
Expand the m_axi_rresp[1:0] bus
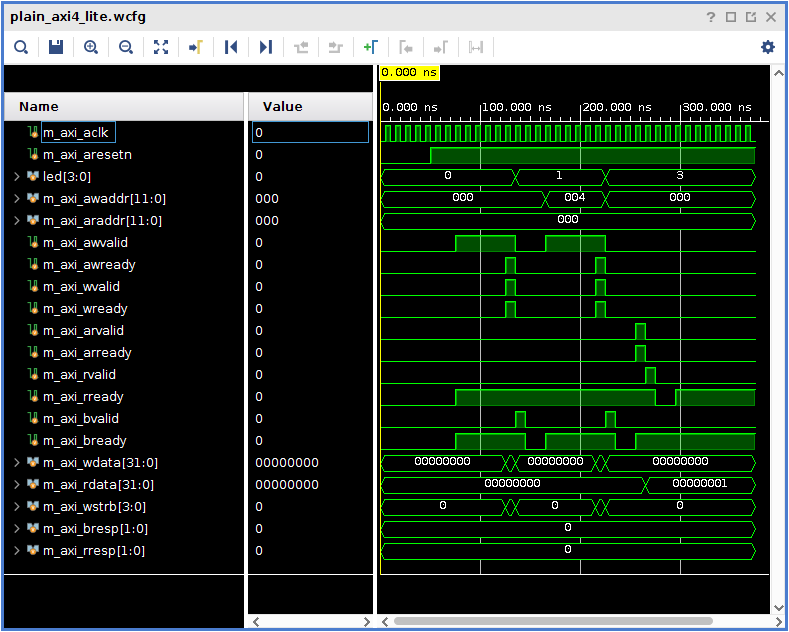pos(17,551)
